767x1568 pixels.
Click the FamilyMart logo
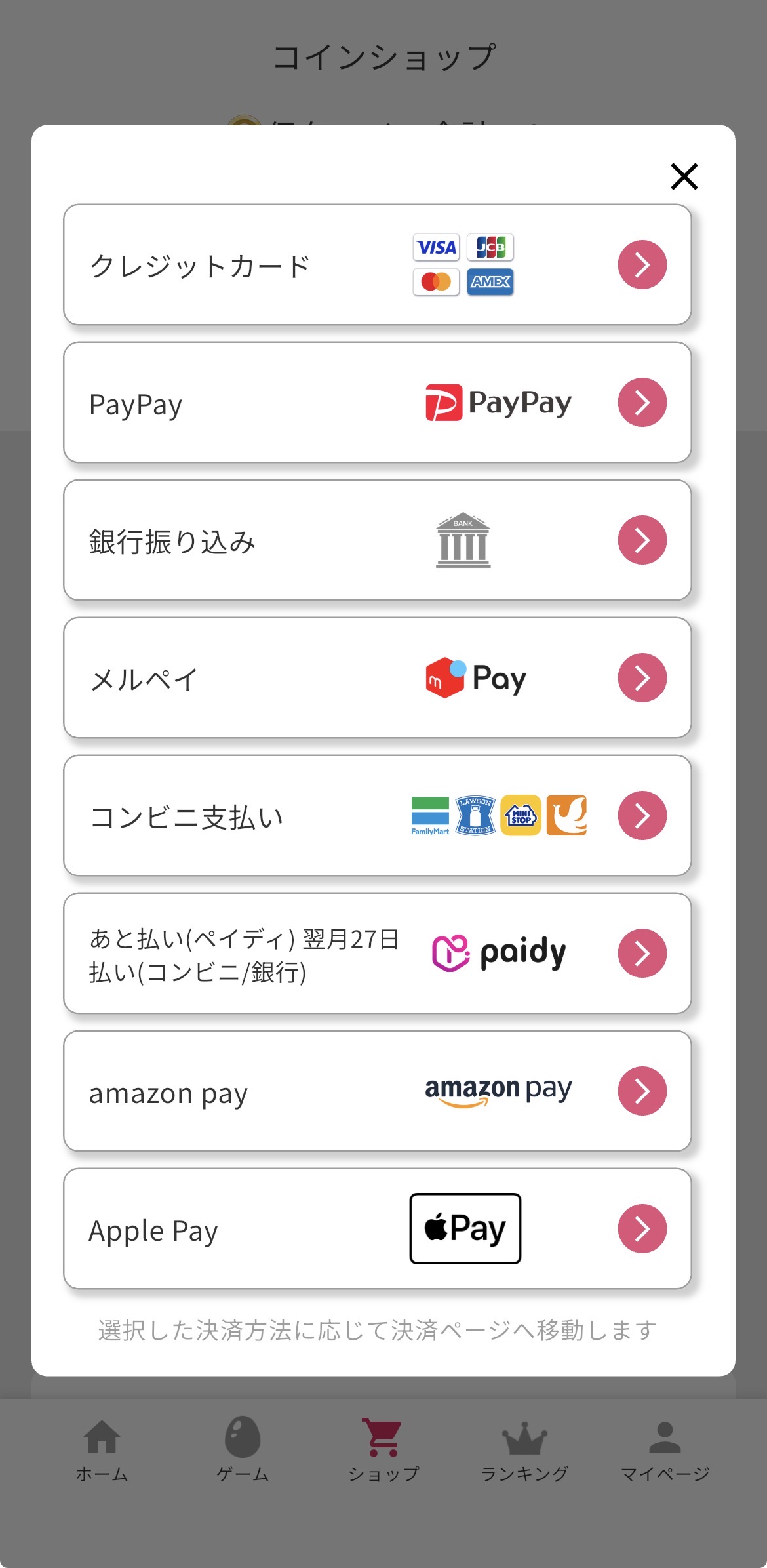(430, 816)
